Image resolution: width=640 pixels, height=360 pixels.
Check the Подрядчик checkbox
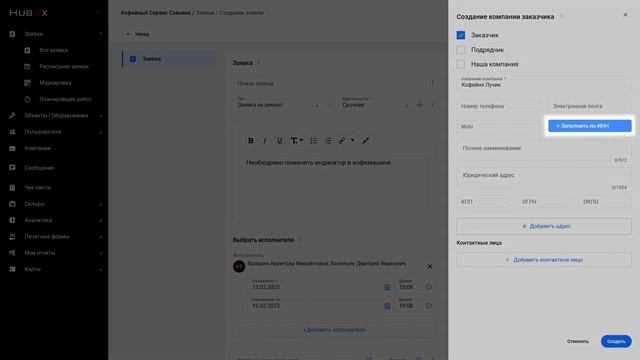[x=460, y=50]
